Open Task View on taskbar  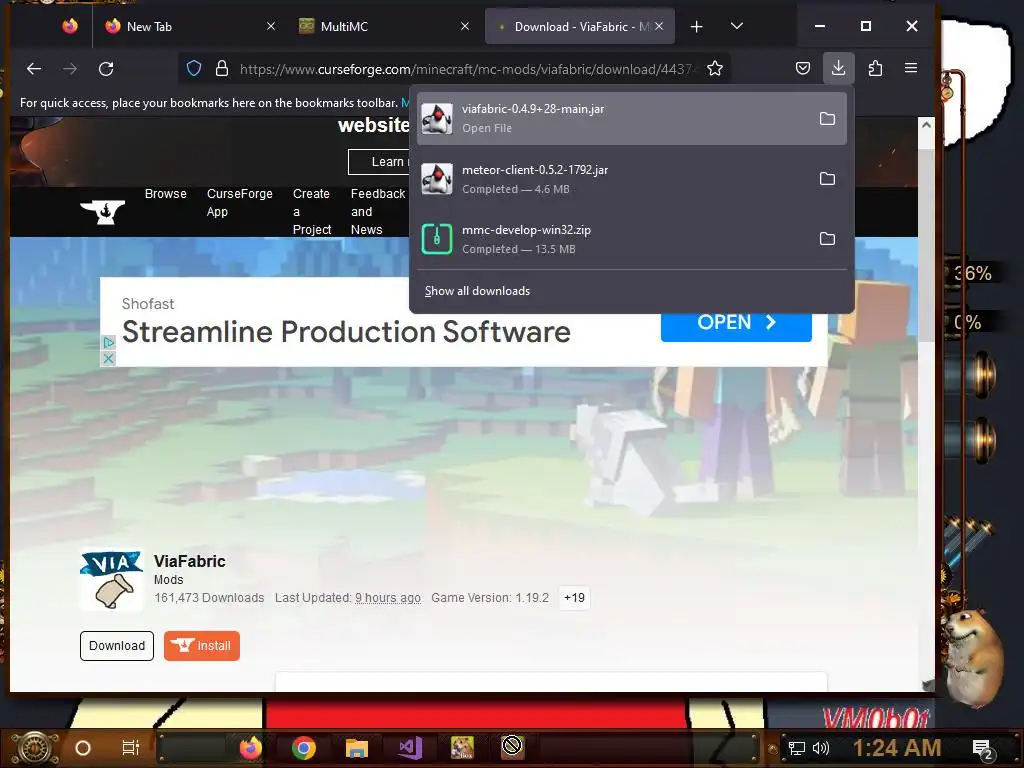coord(131,748)
